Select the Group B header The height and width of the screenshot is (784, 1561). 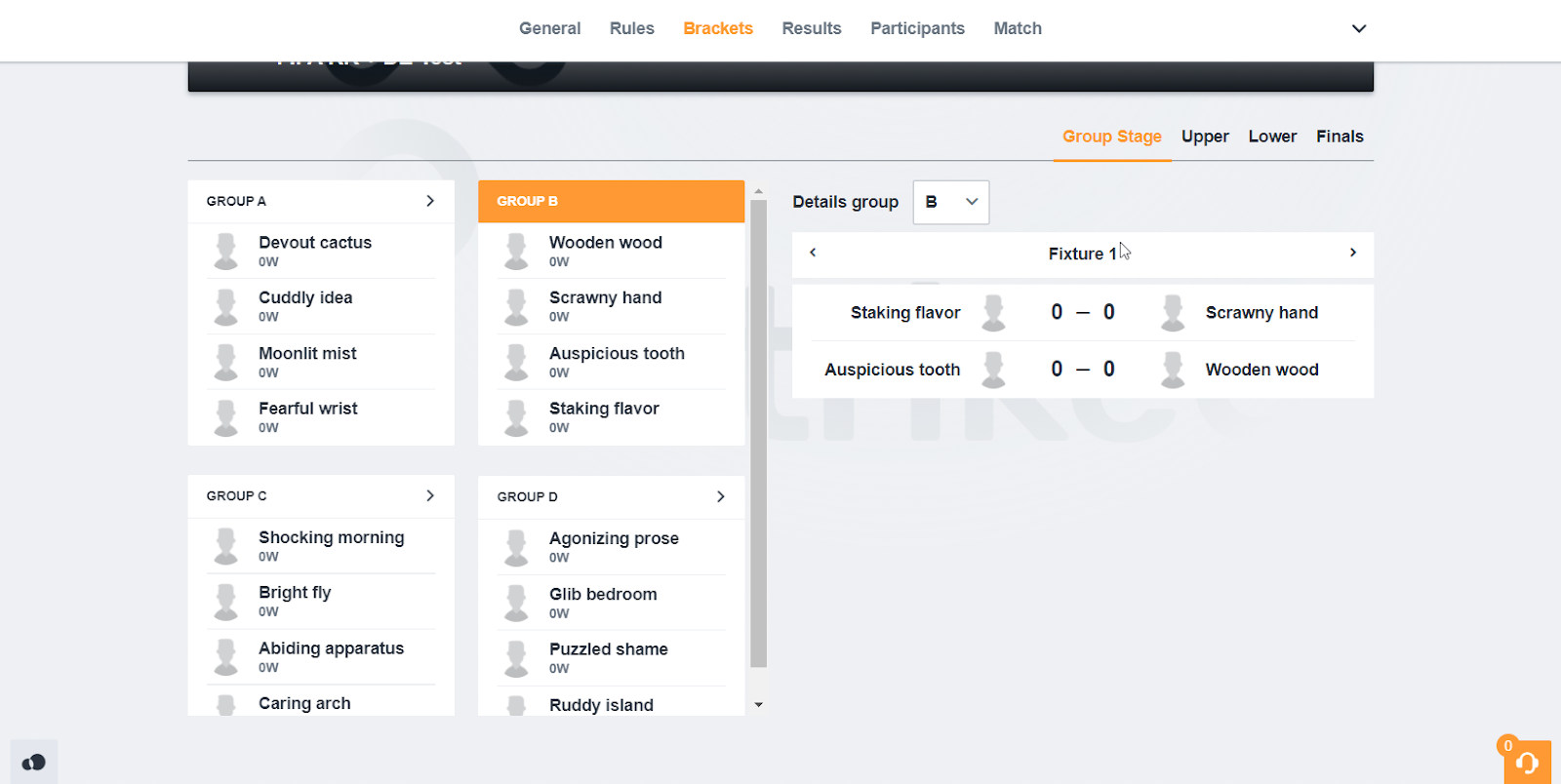pyautogui.click(x=611, y=201)
